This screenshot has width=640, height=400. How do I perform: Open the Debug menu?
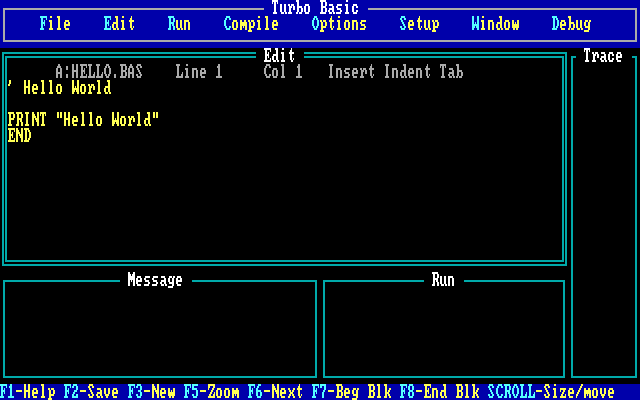571,24
